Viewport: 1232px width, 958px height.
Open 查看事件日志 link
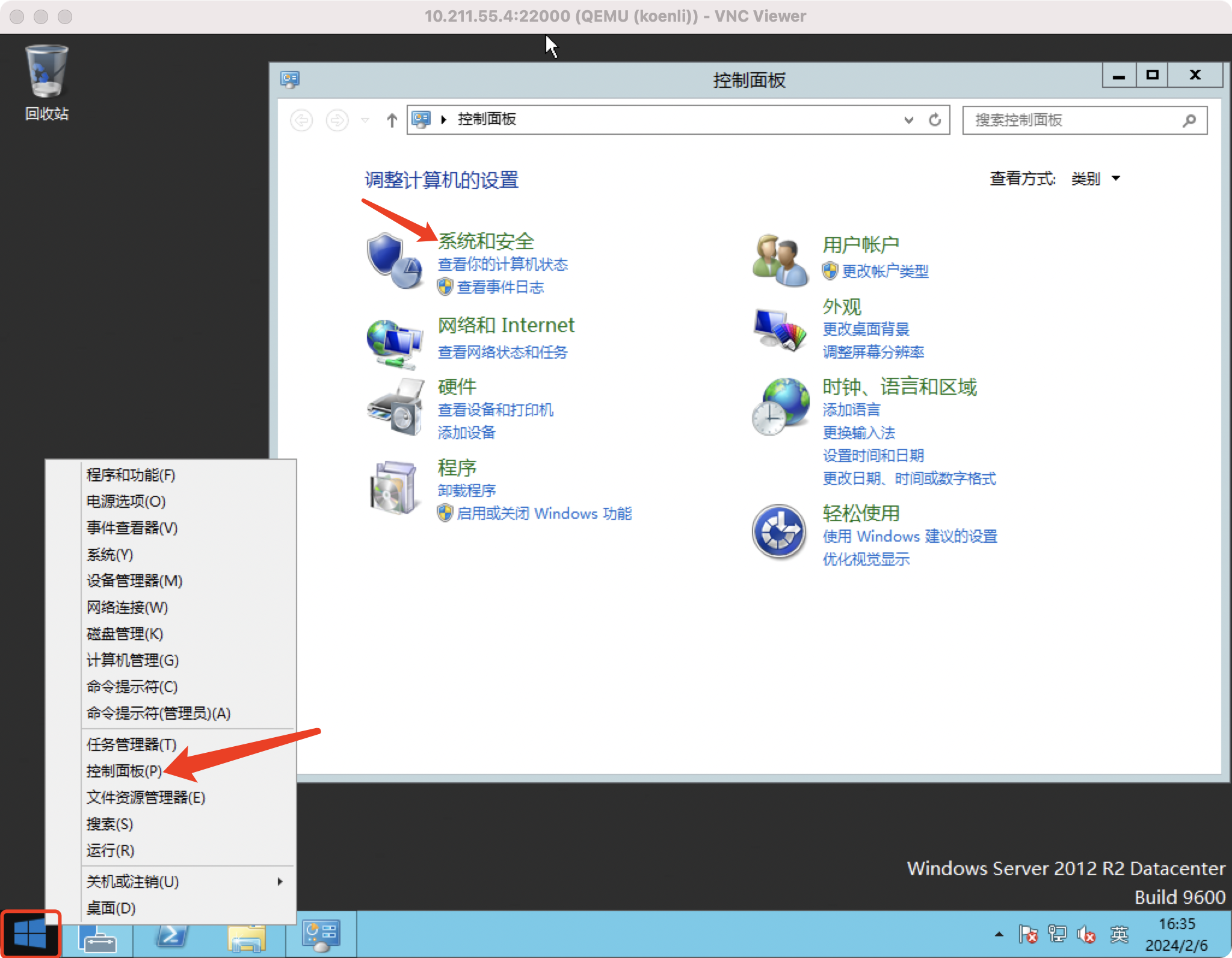500,288
